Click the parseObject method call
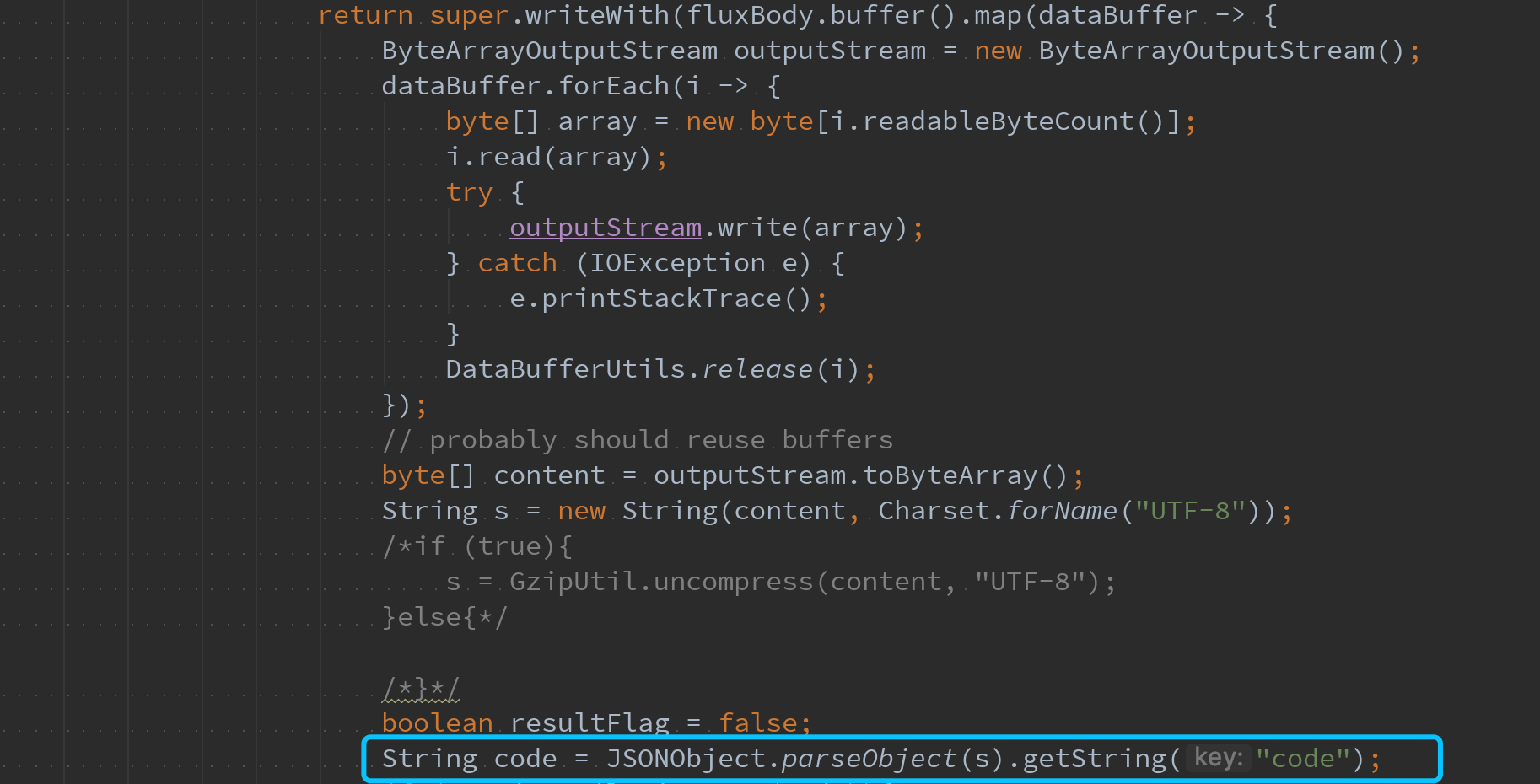The width and height of the screenshot is (1540, 784). coord(867,758)
